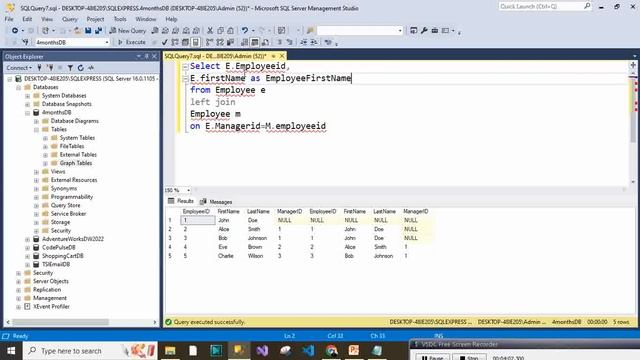Click the New Query button
Image resolution: width=640 pixels, height=360 pixels.
(127, 31)
